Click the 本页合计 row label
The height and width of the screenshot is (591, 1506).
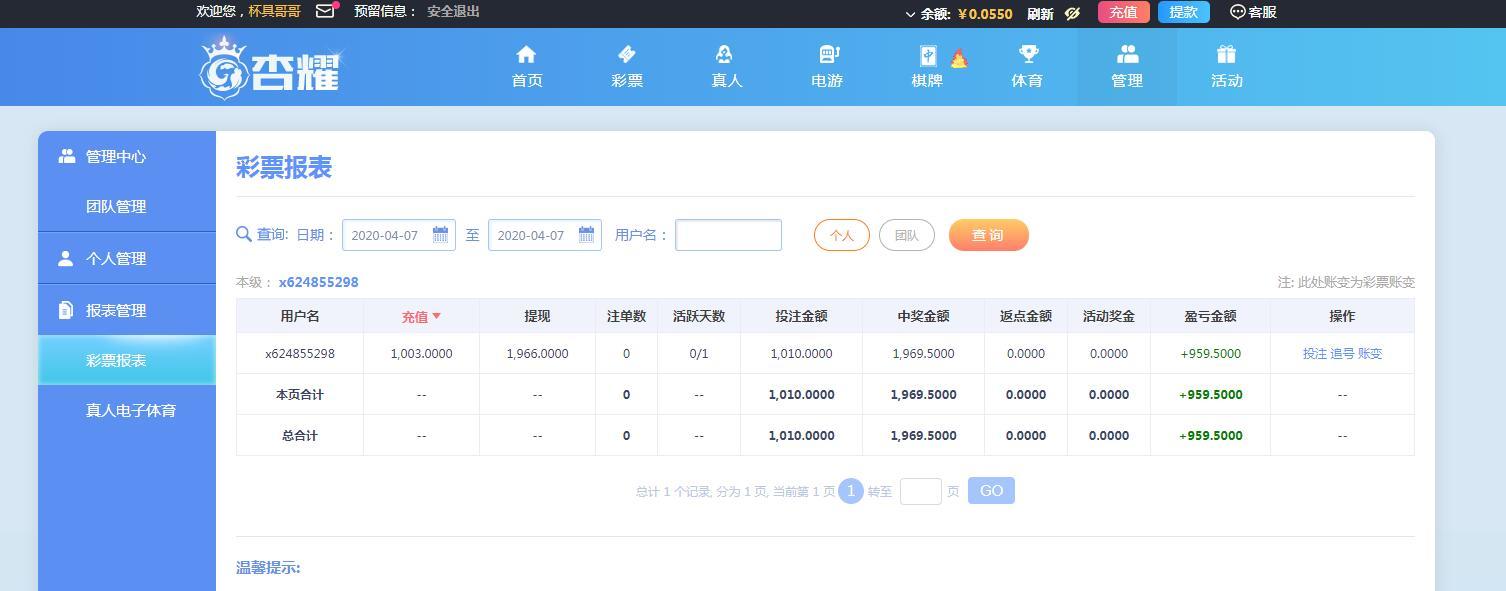pyautogui.click(x=299, y=394)
